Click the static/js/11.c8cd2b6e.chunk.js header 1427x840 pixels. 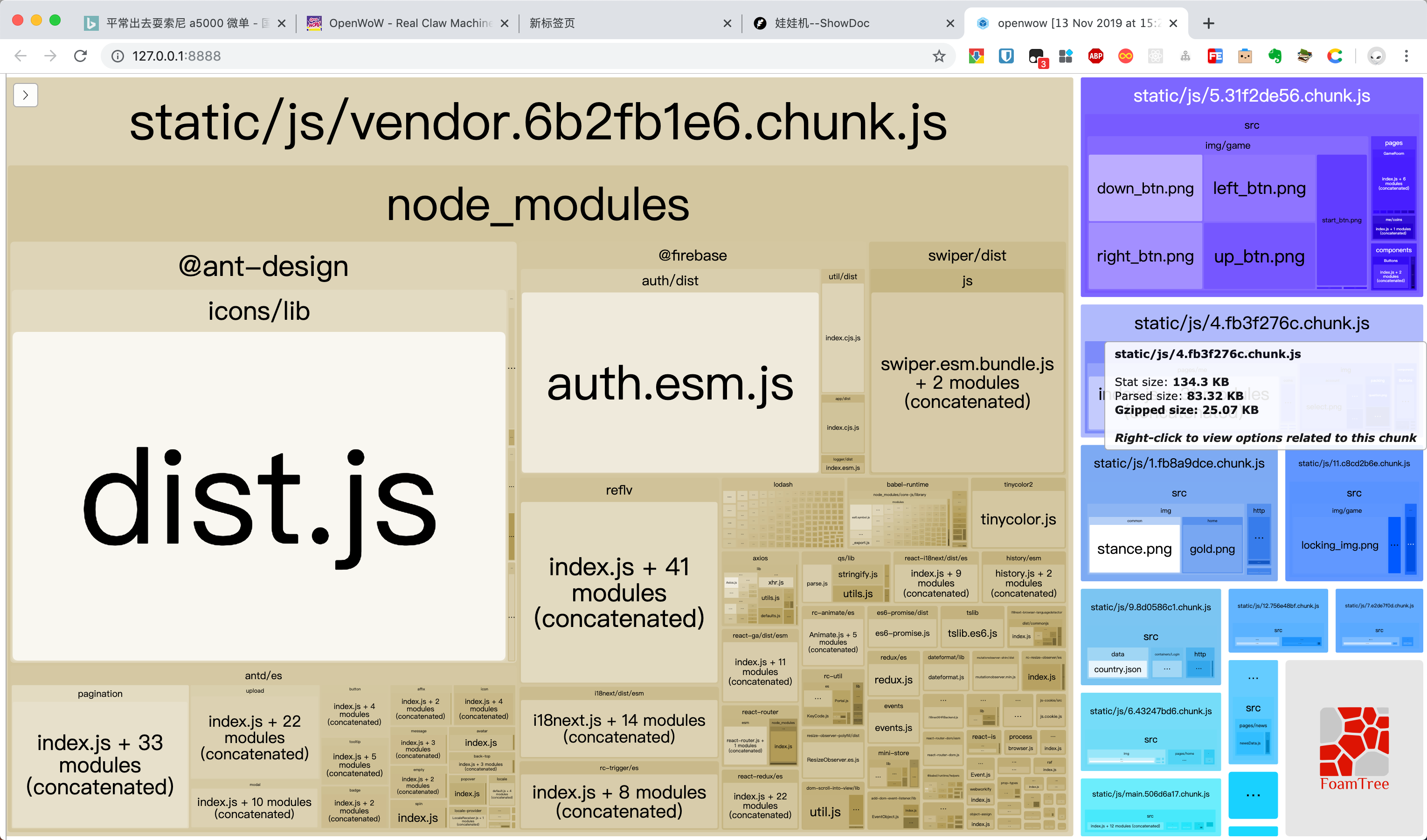tap(1354, 463)
